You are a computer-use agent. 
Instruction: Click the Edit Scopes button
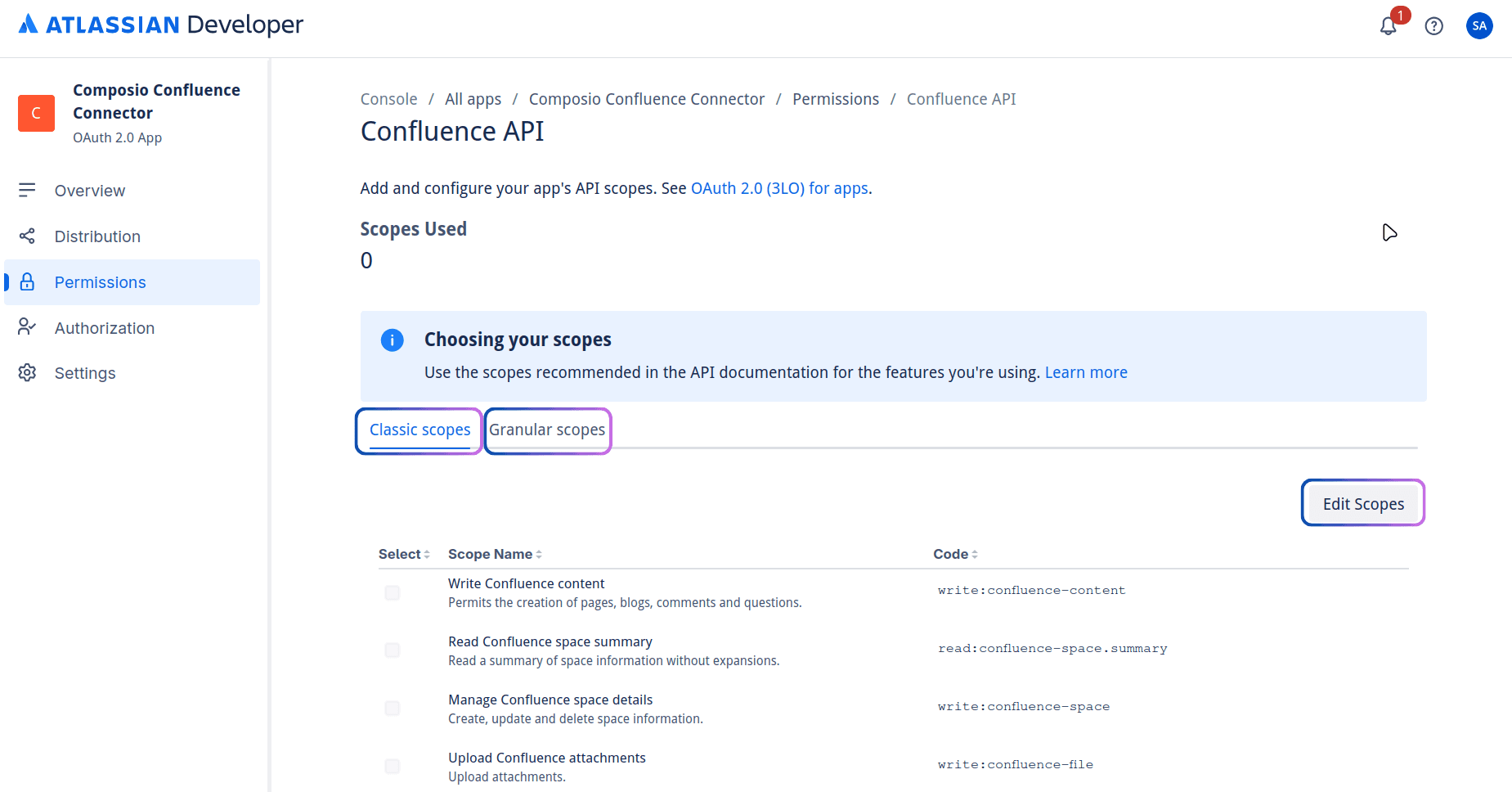pyautogui.click(x=1363, y=503)
